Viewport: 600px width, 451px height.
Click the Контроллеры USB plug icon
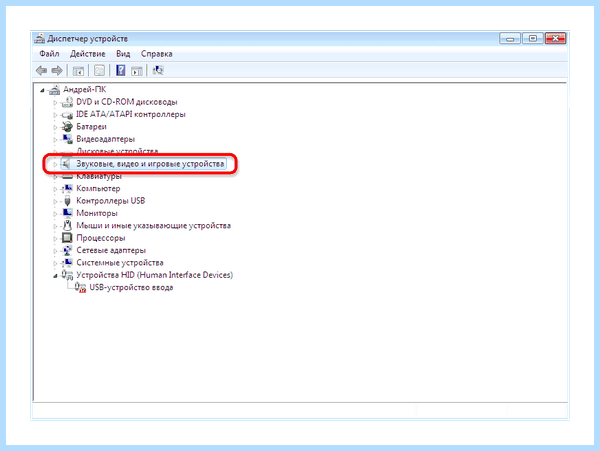point(67,200)
